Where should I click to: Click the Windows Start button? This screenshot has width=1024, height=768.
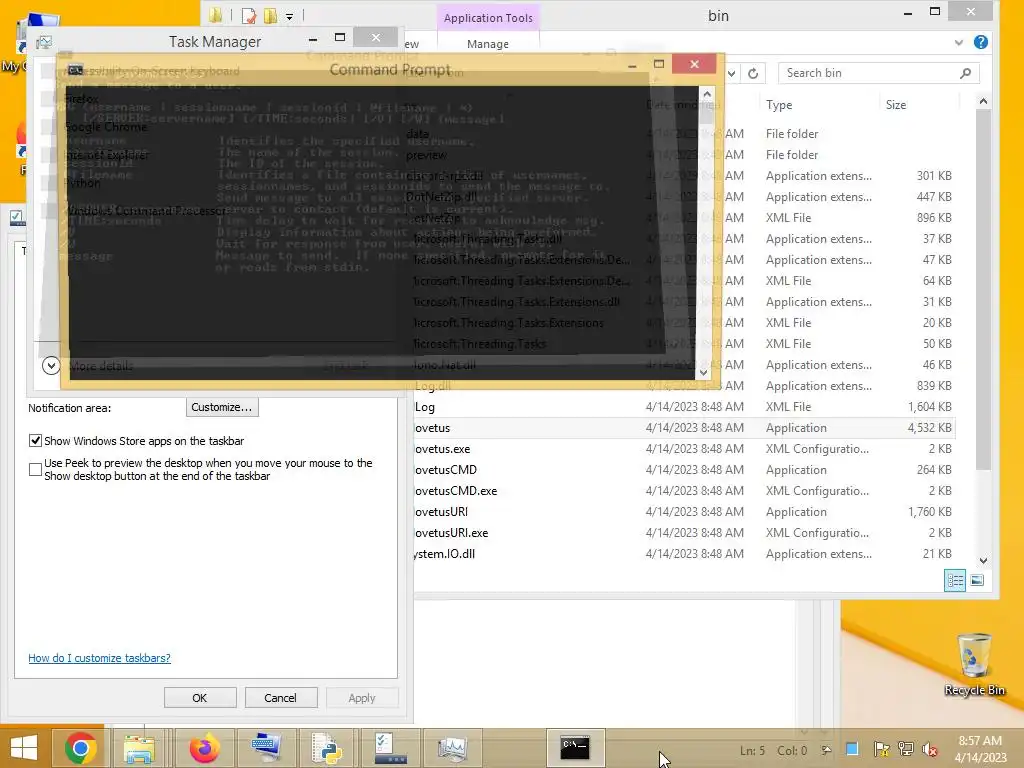coord(24,748)
